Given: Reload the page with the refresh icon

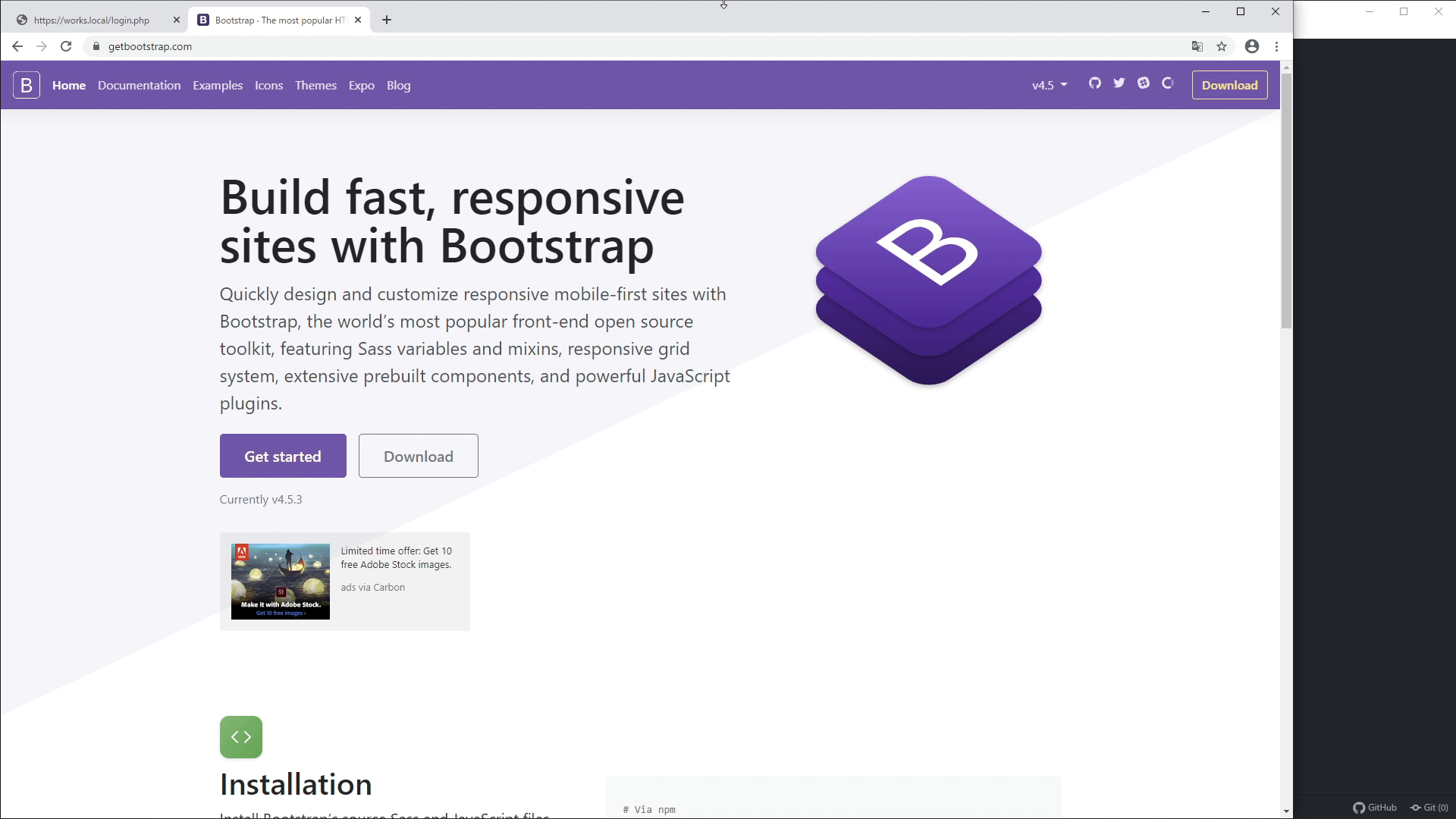Looking at the screenshot, I should click(x=66, y=46).
